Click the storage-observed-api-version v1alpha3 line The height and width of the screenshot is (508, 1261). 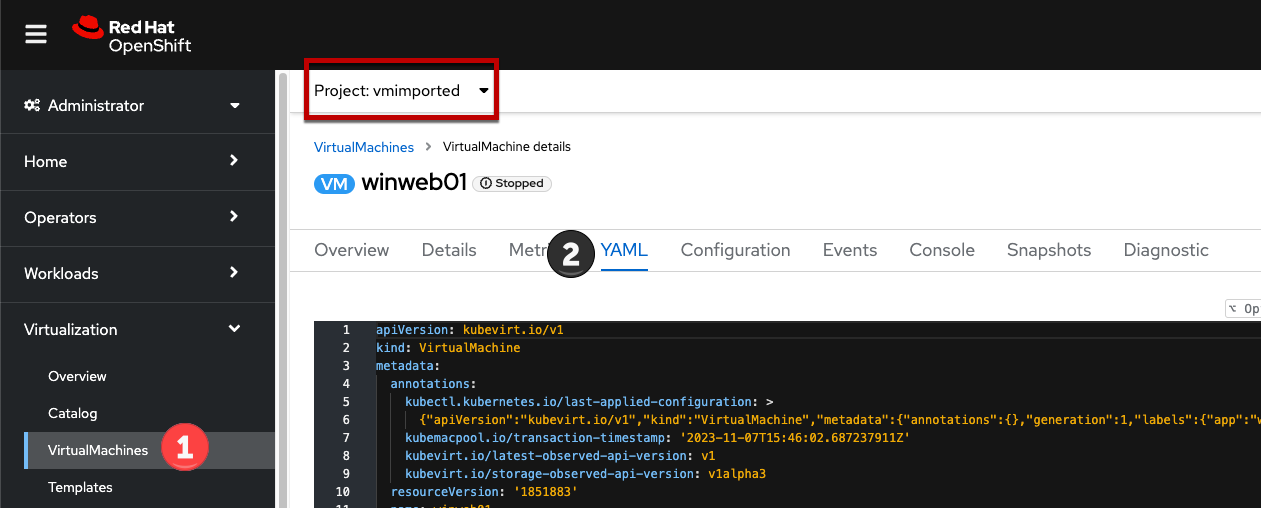tap(585, 474)
